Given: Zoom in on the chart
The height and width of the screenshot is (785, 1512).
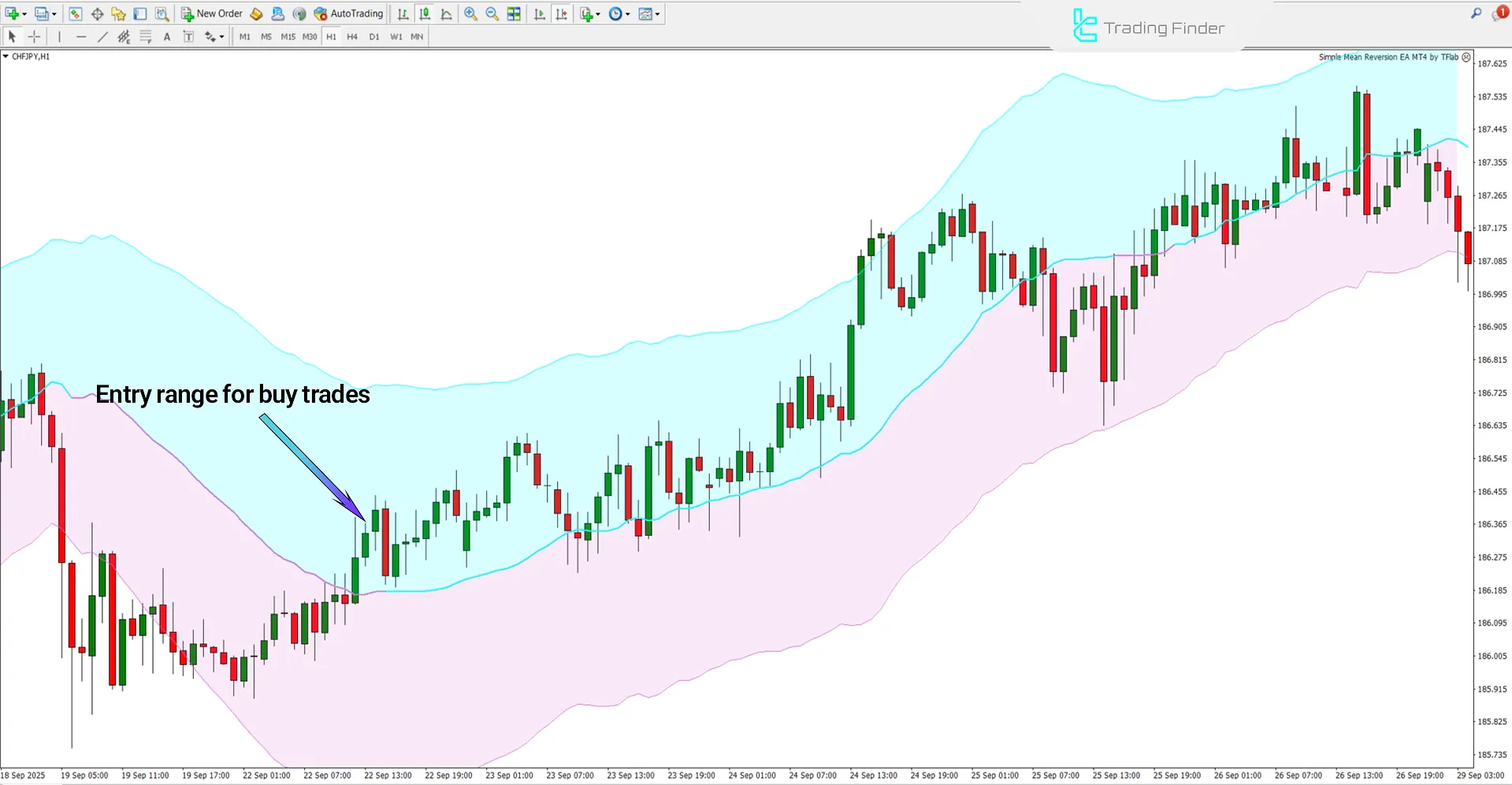Looking at the screenshot, I should pyautogui.click(x=471, y=13).
